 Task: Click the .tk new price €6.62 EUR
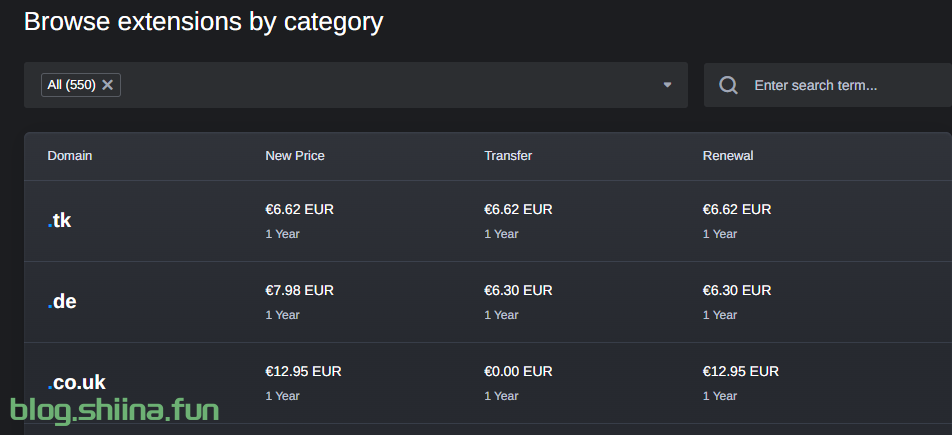point(299,210)
